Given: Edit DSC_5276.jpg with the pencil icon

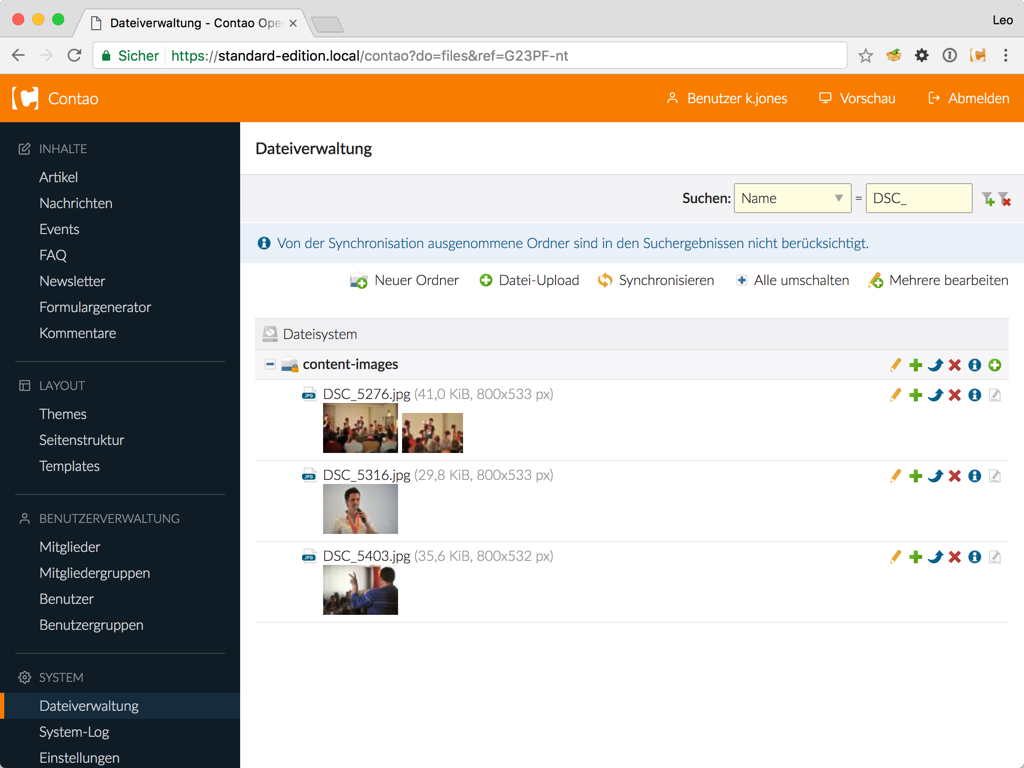Looking at the screenshot, I should tap(895, 395).
